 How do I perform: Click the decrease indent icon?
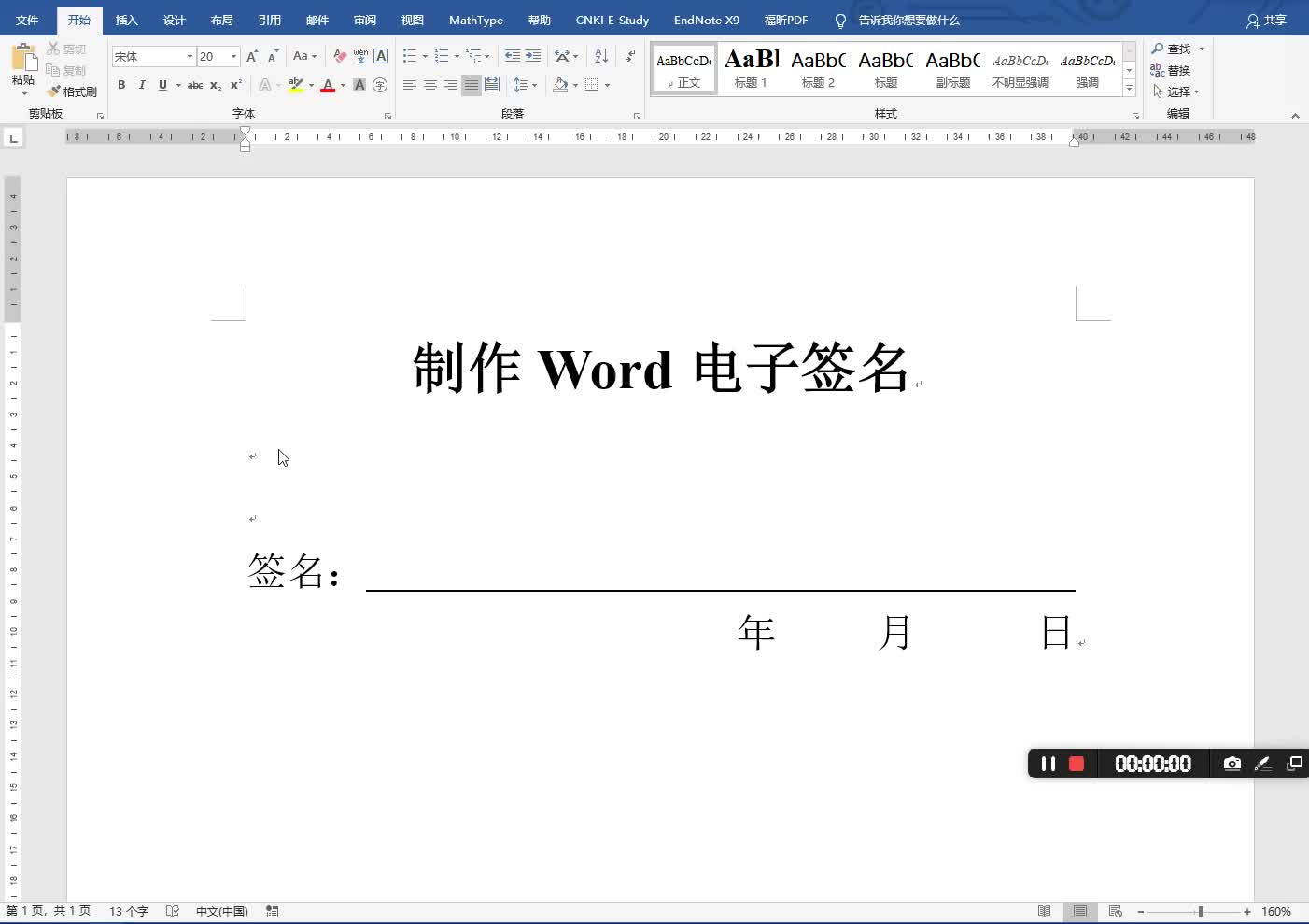(x=513, y=56)
